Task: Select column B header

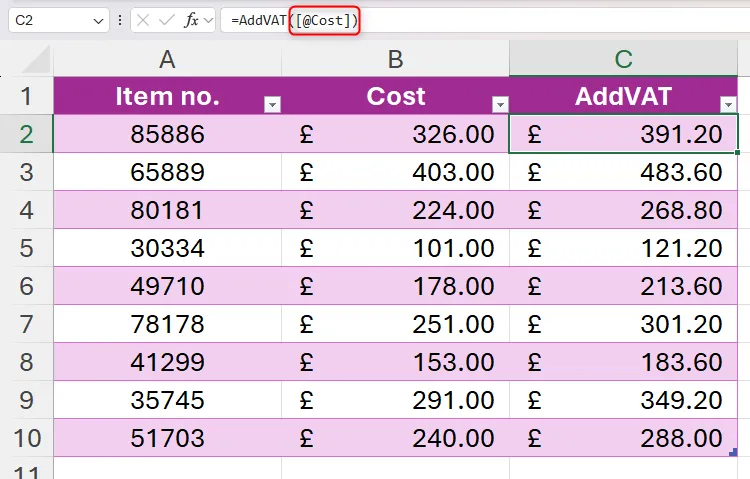Action: point(395,60)
